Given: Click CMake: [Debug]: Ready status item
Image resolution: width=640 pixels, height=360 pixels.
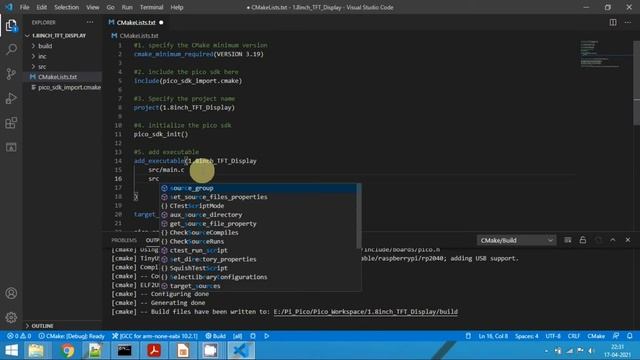Looking at the screenshot, I should [71, 336].
